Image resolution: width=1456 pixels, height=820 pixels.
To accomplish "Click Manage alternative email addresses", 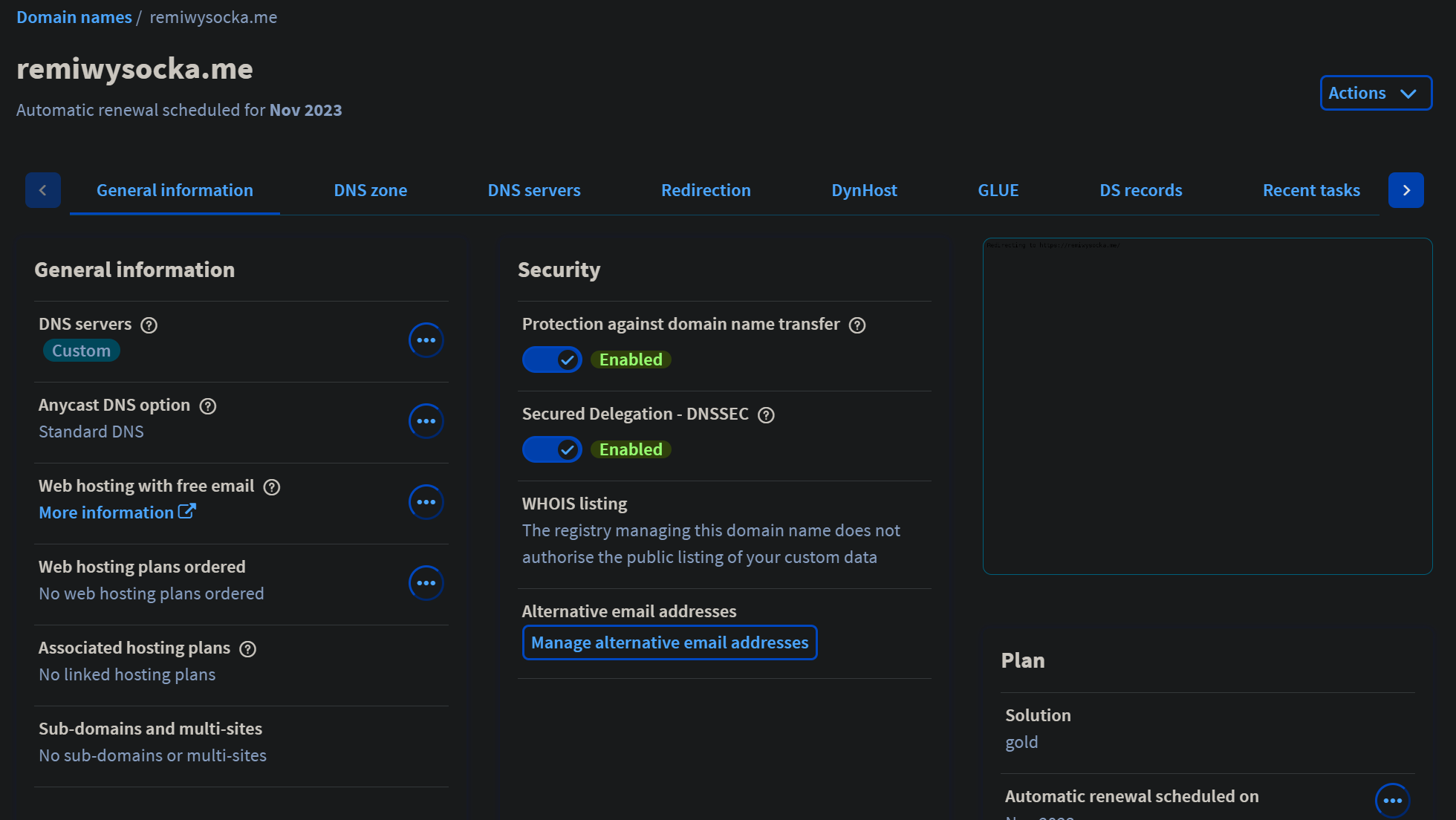I will 669,642.
